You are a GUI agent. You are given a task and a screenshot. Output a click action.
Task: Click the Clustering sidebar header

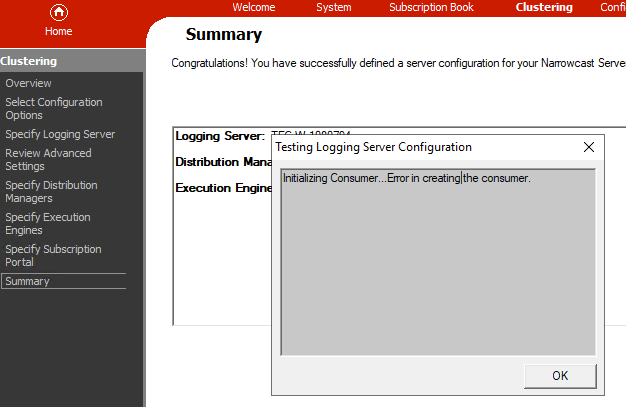29,61
